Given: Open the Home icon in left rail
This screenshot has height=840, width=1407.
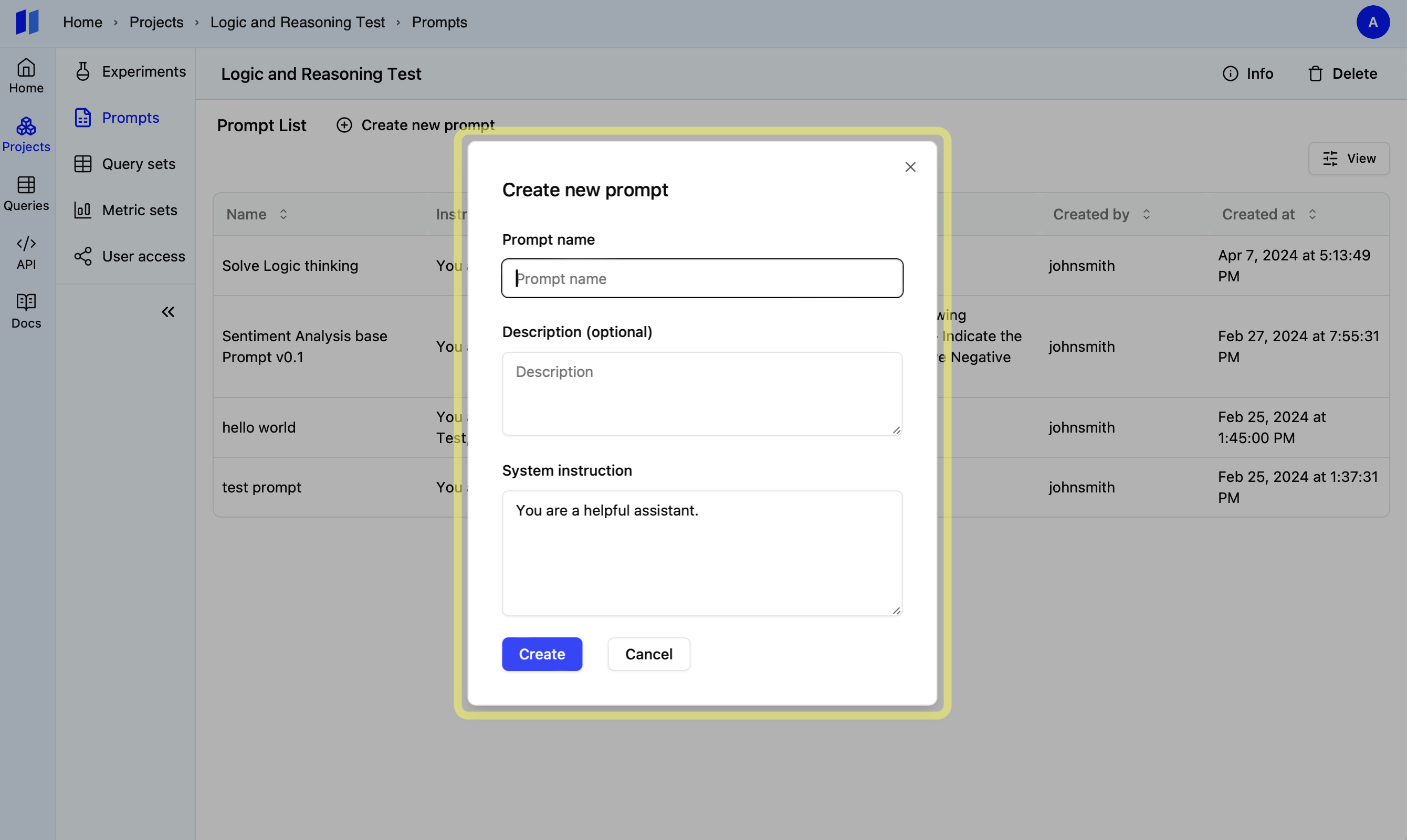Looking at the screenshot, I should 26,68.
